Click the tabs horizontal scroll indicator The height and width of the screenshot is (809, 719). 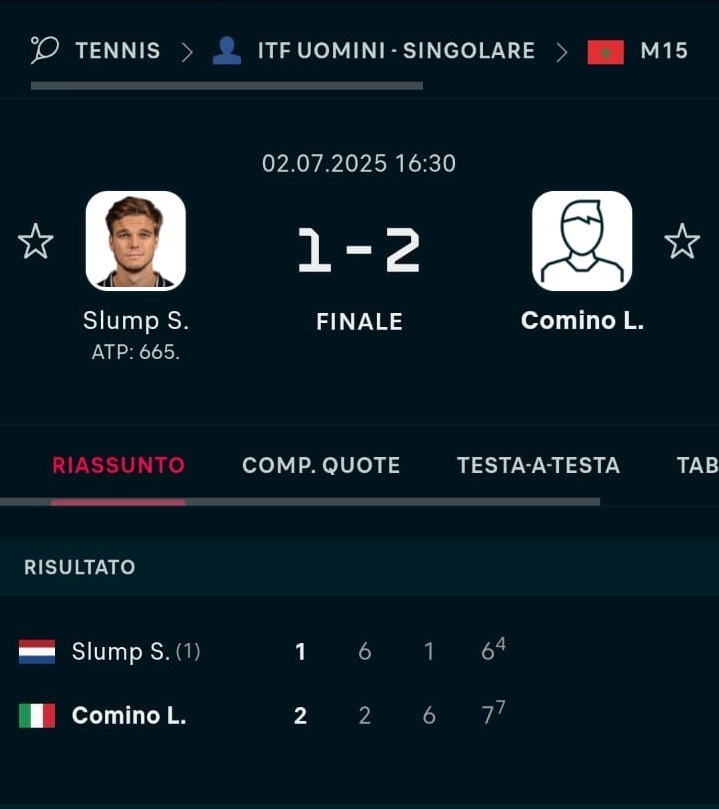click(x=300, y=502)
